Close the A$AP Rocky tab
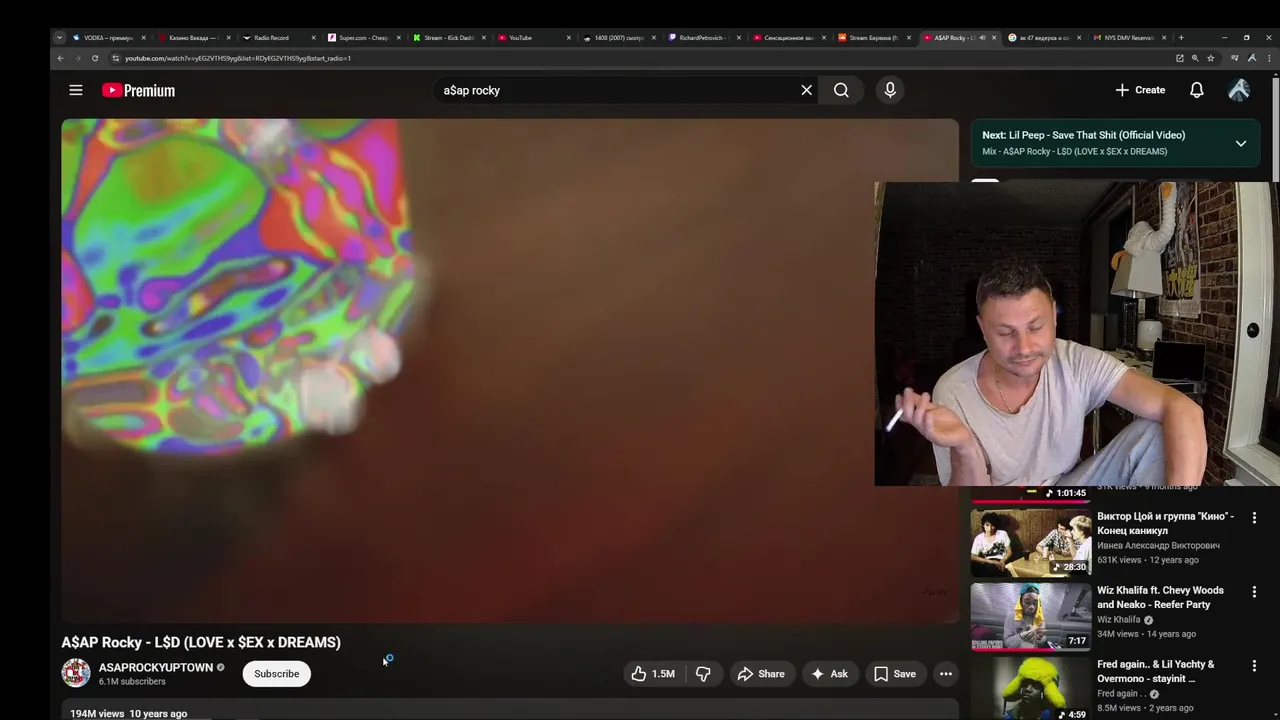Image resolution: width=1280 pixels, height=720 pixels. 994,37
